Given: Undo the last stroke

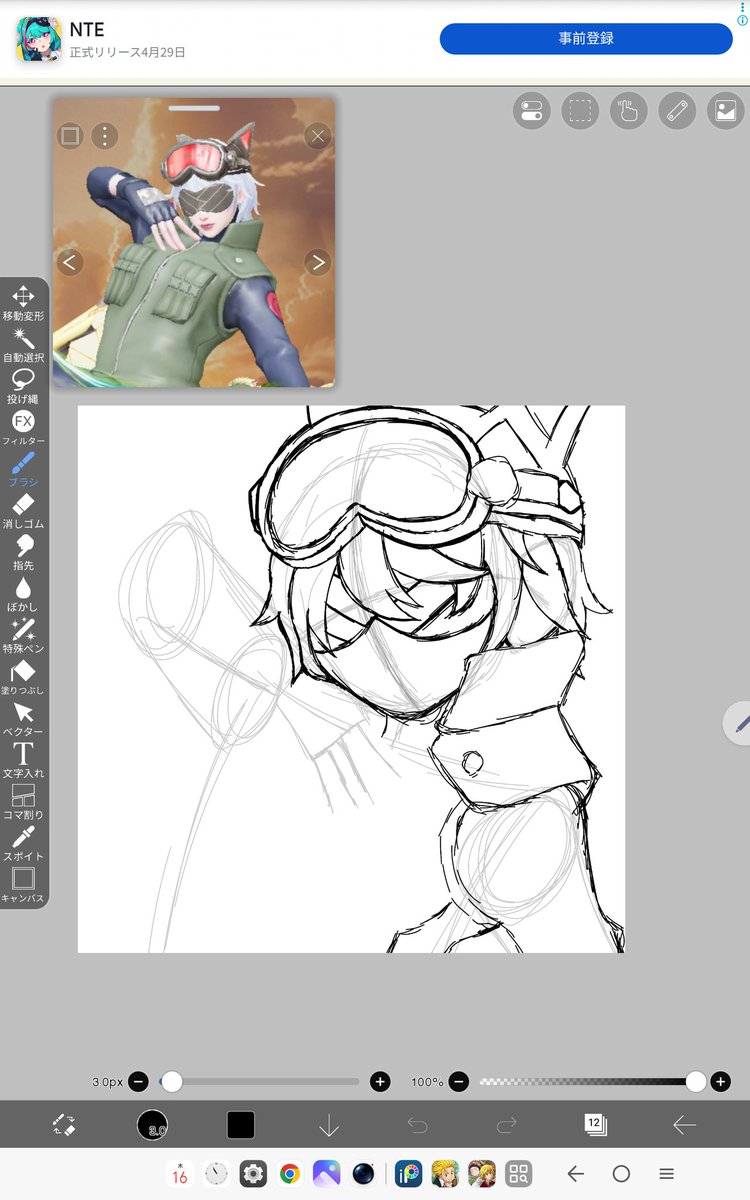Looking at the screenshot, I should (x=418, y=1125).
